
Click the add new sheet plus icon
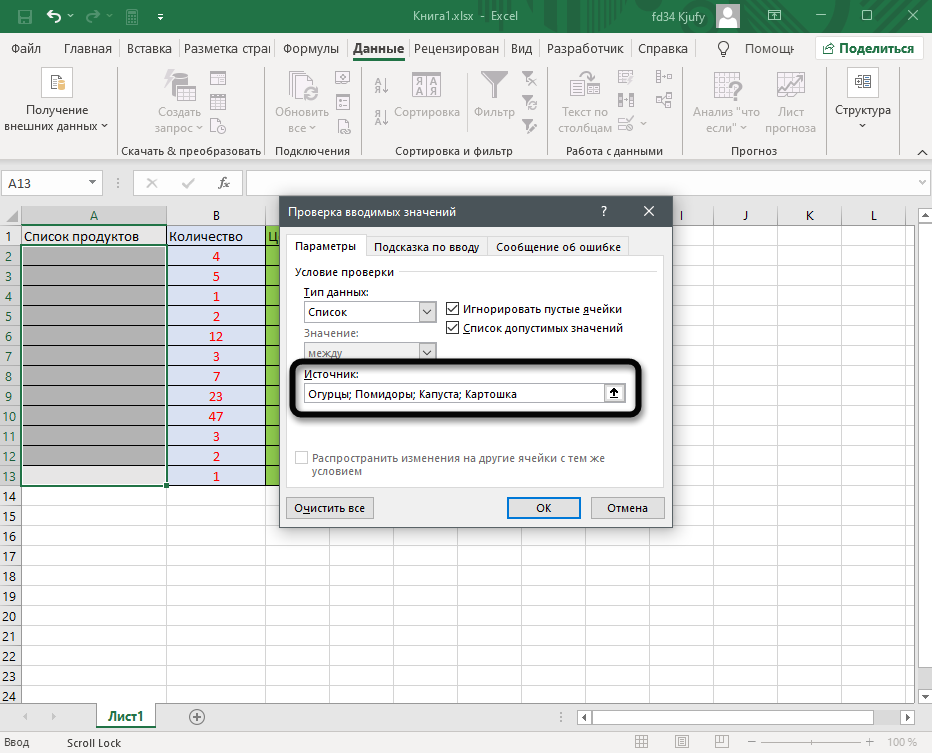click(197, 716)
